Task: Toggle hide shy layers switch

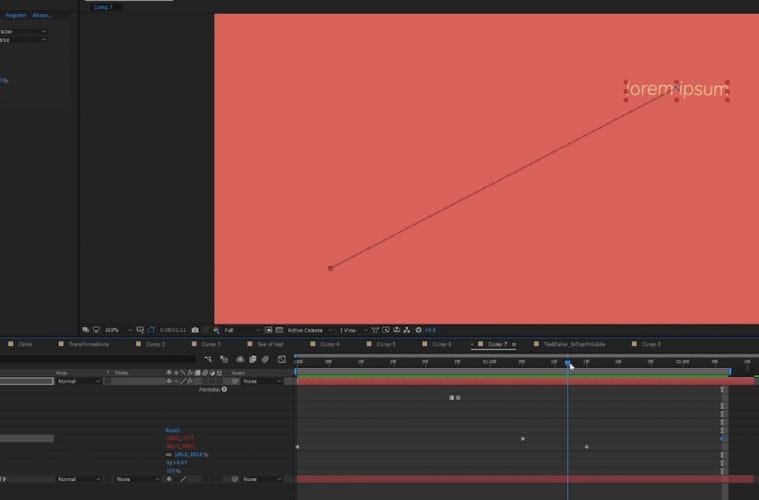Action: (240, 359)
